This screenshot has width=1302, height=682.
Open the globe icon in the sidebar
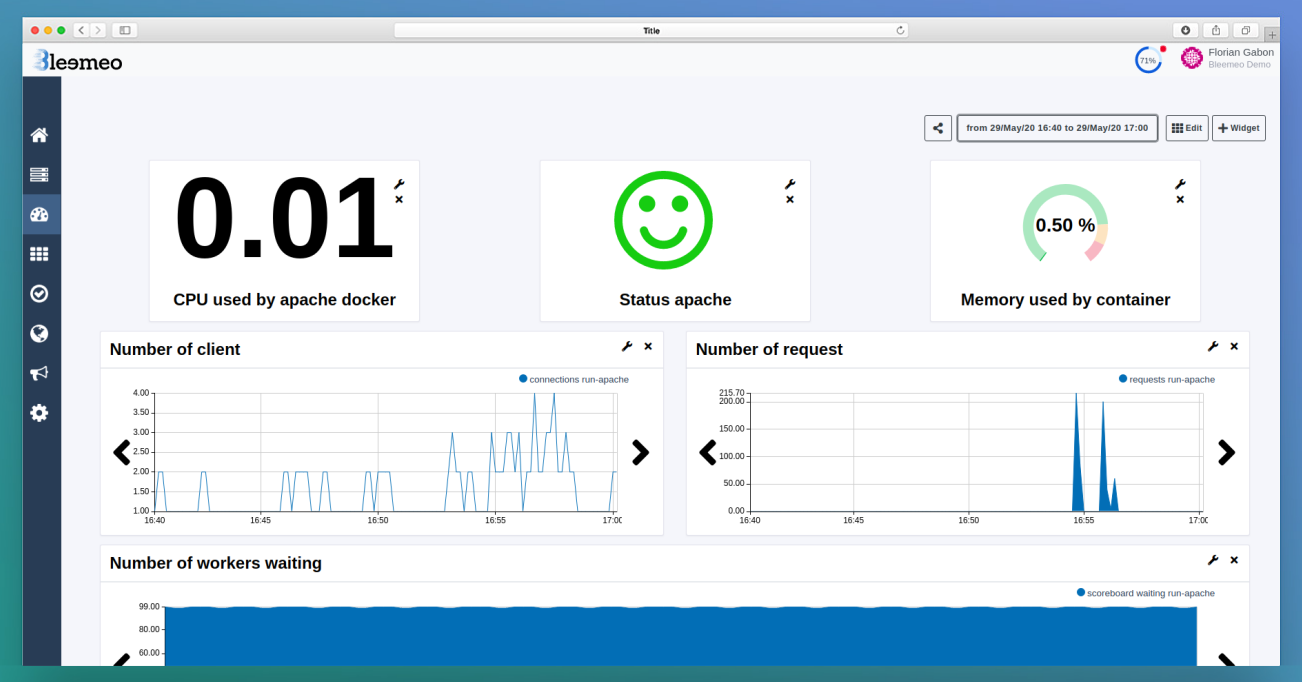point(39,333)
